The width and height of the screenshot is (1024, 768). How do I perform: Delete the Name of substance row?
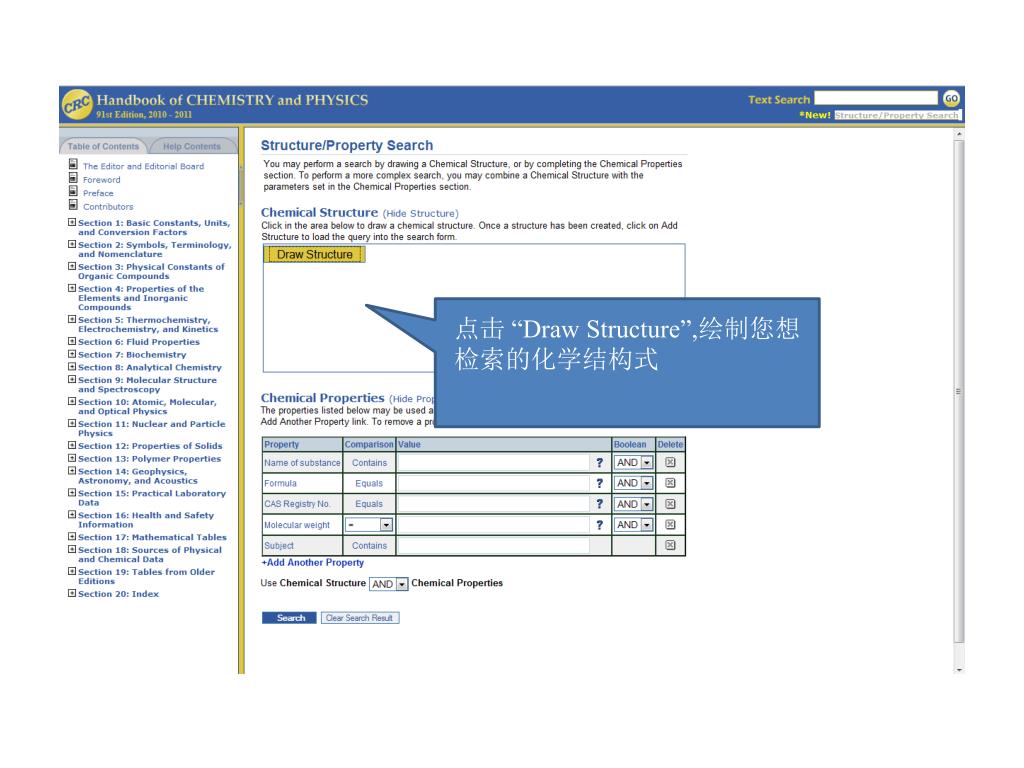[670, 462]
